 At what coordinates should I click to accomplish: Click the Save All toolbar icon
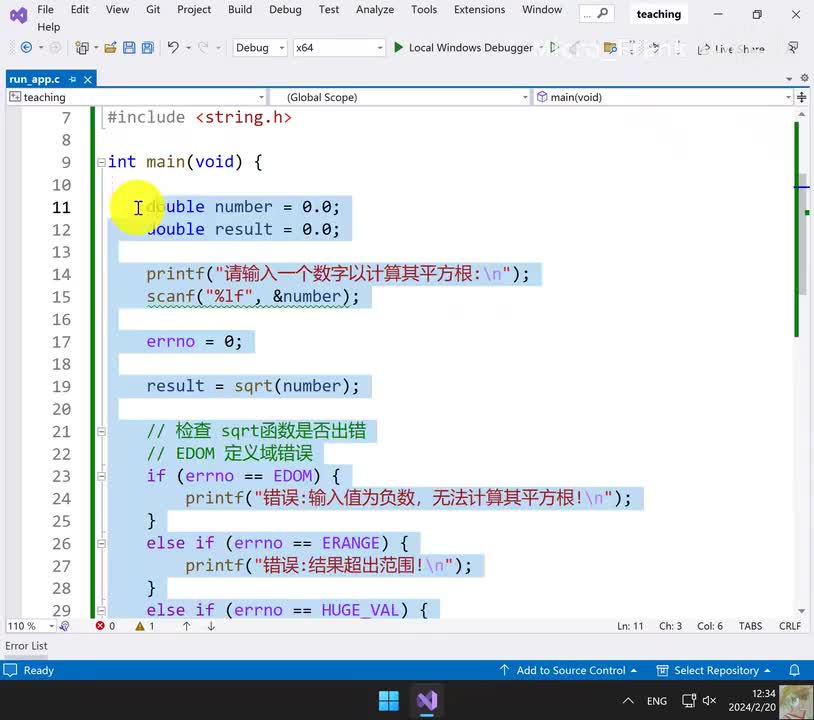147,48
